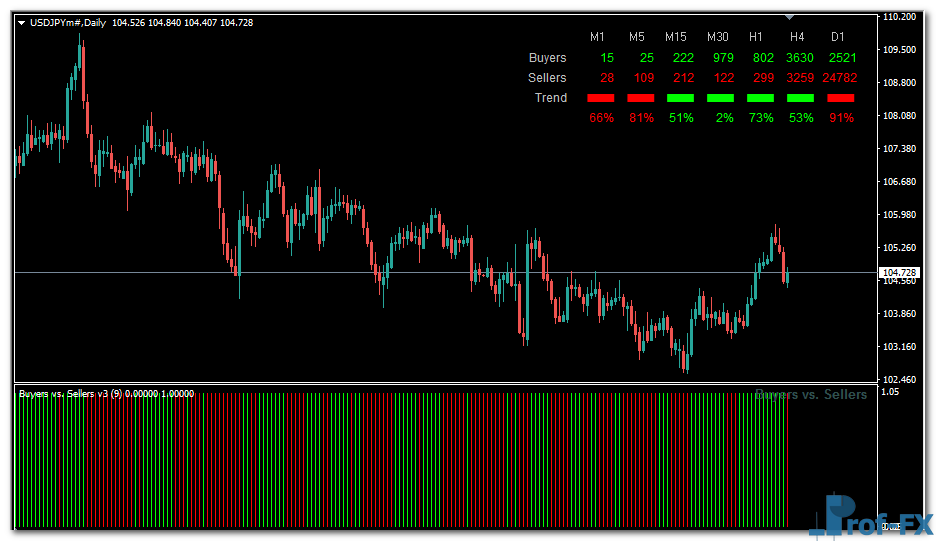Click the Buyers row label

tap(547, 58)
